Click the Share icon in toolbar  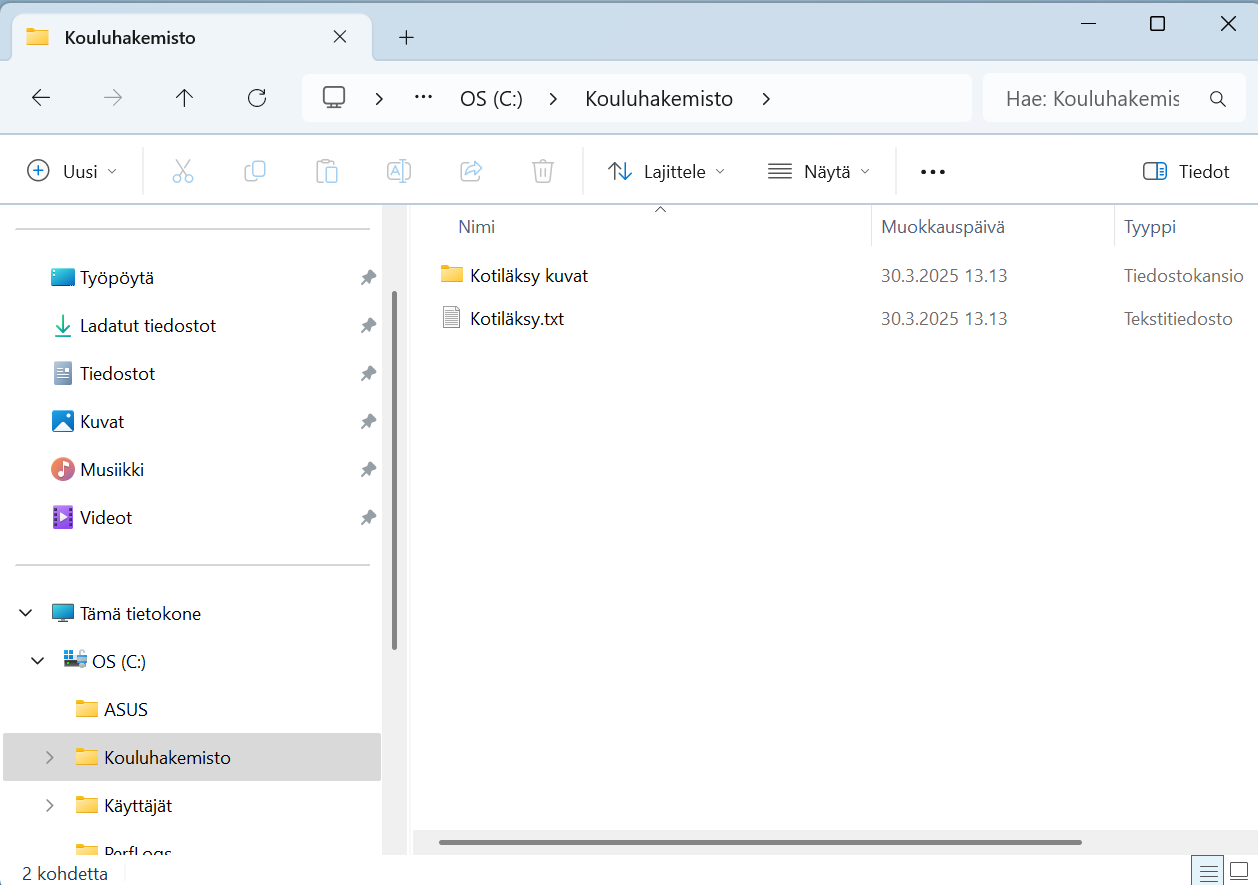point(471,171)
